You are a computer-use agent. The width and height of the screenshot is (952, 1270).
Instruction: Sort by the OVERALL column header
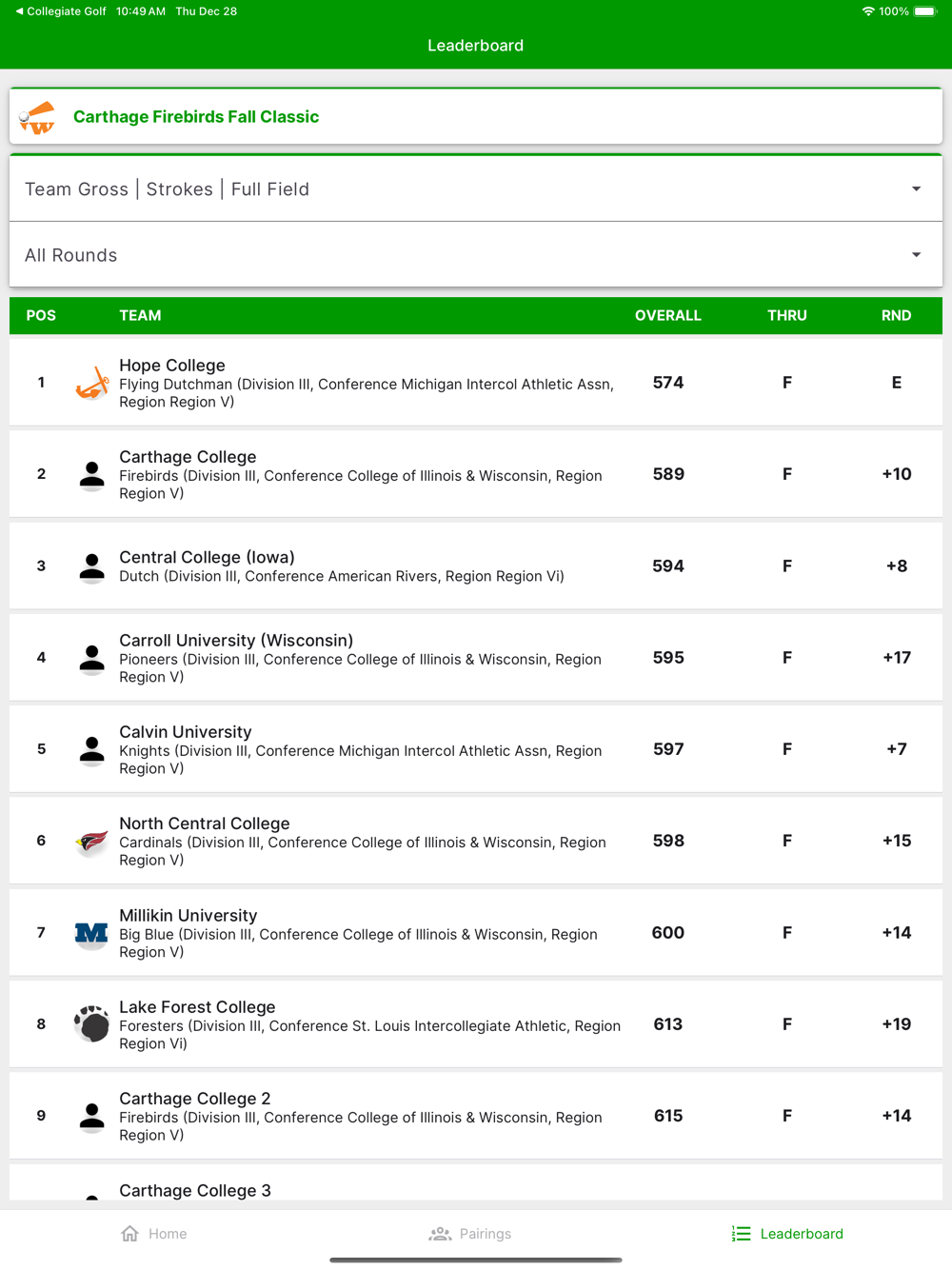pos(667,316)
